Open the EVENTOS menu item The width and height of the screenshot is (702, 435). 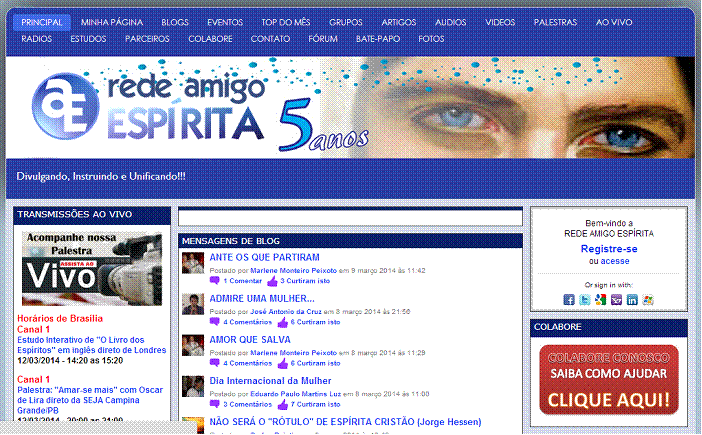(225, 22)
